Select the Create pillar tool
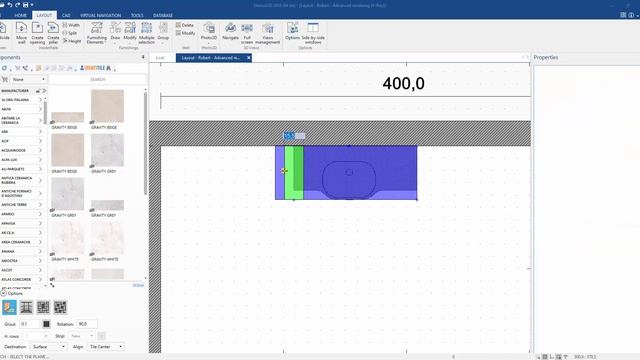The width and height of the screenshot is (640, 360). click(x=53, y=33)
